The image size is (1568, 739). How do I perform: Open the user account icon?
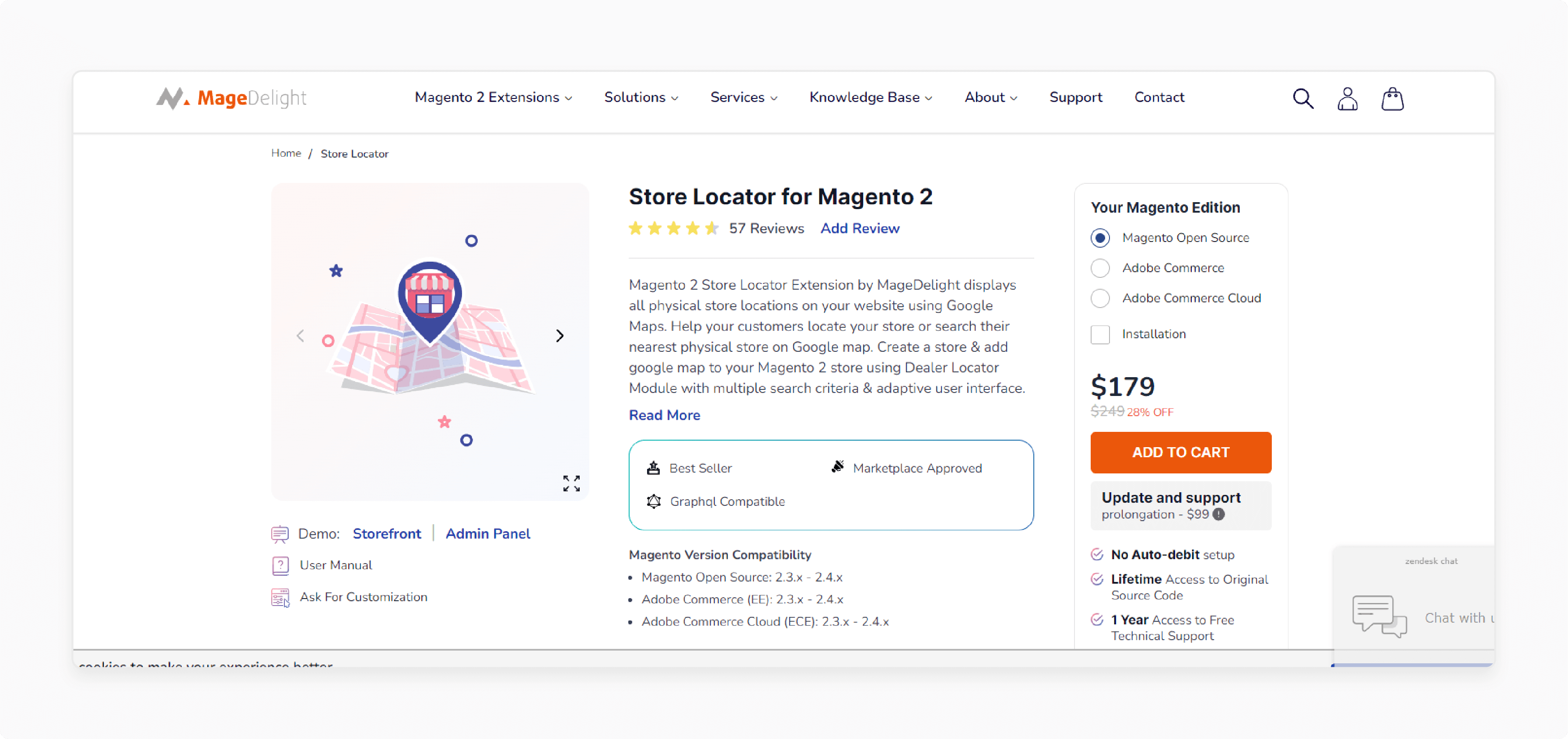click(1347, 98)
